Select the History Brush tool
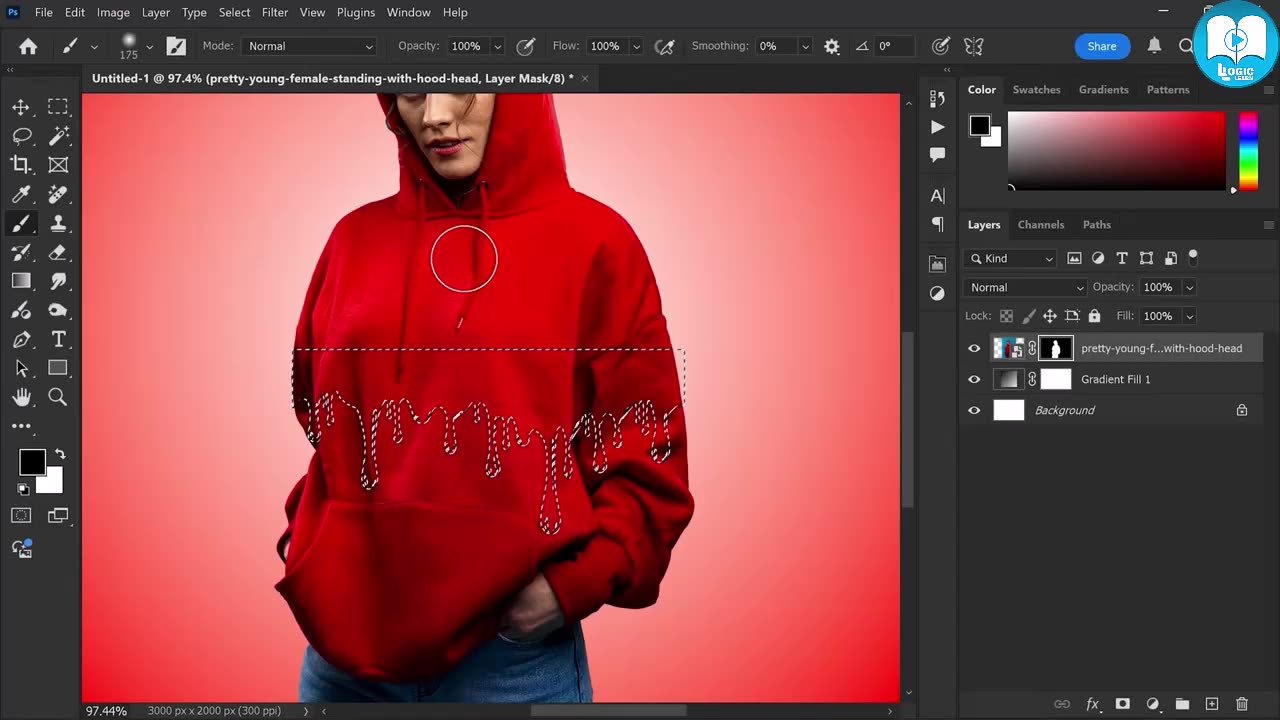Viewport: 1280px width, 720px height. 21,252
